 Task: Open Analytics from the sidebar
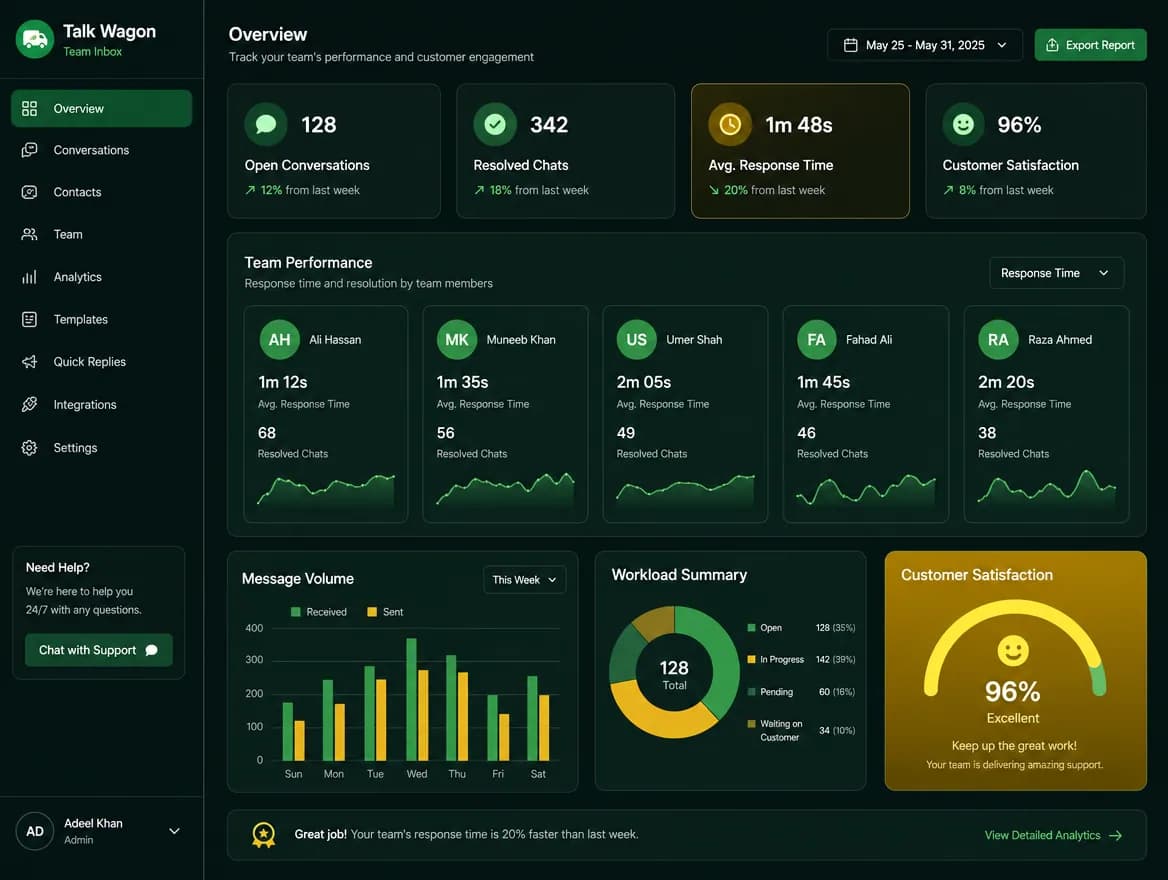(x=101, y=277)
